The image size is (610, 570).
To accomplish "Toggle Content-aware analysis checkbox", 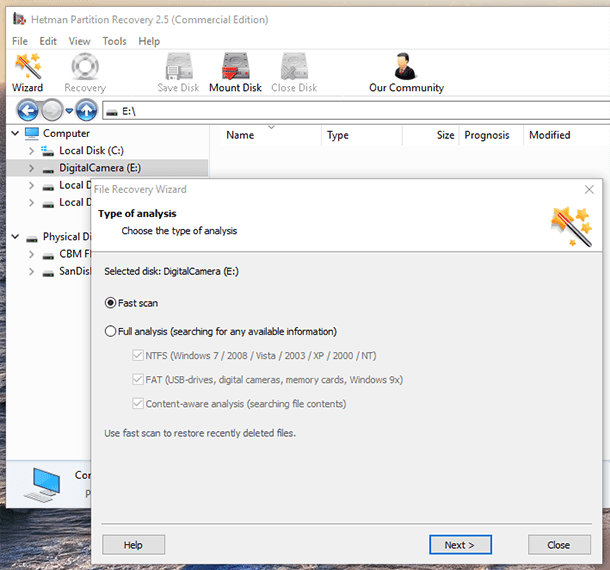I will pos(138,403).
